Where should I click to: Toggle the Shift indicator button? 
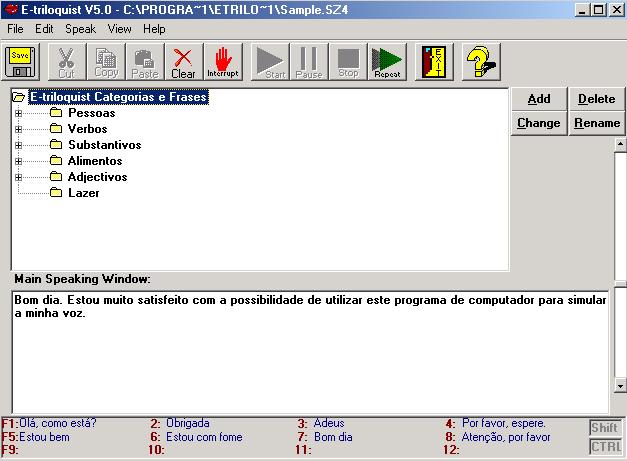(605, 427)
